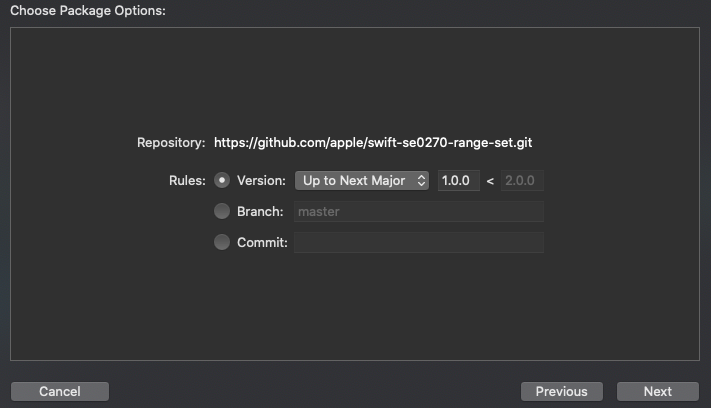Image resolution: width=711 pixels, height=408 pixels.
Task: Click the less-than sign between versions
Action: 490,181
